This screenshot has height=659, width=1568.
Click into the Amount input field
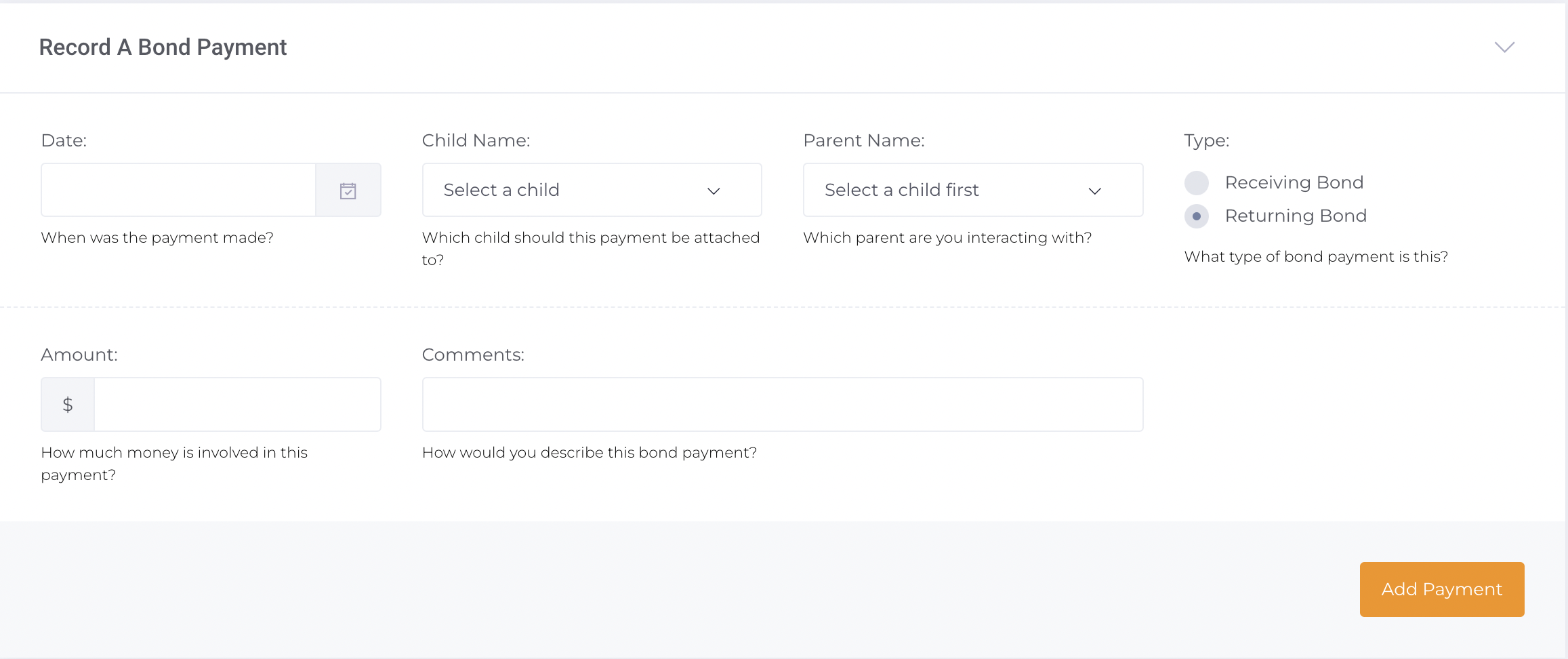click(237, 405)
